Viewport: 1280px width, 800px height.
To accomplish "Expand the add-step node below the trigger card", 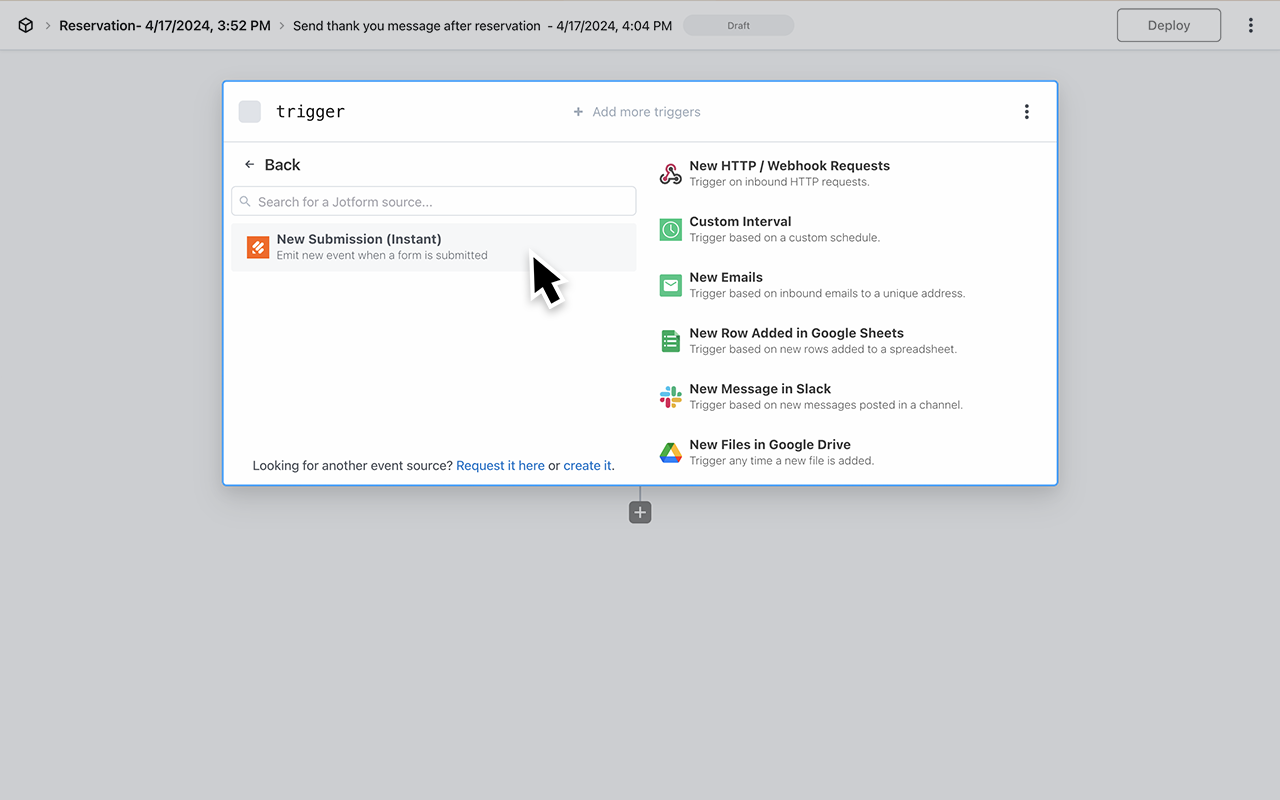I will pos(639,511).
